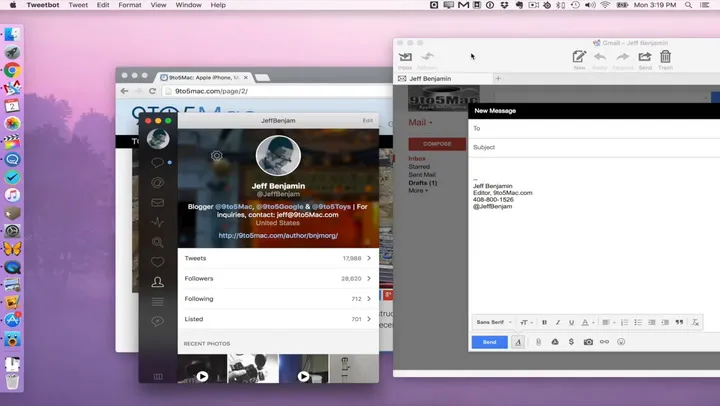Click the indent more icon in compose toolbar

665,322
